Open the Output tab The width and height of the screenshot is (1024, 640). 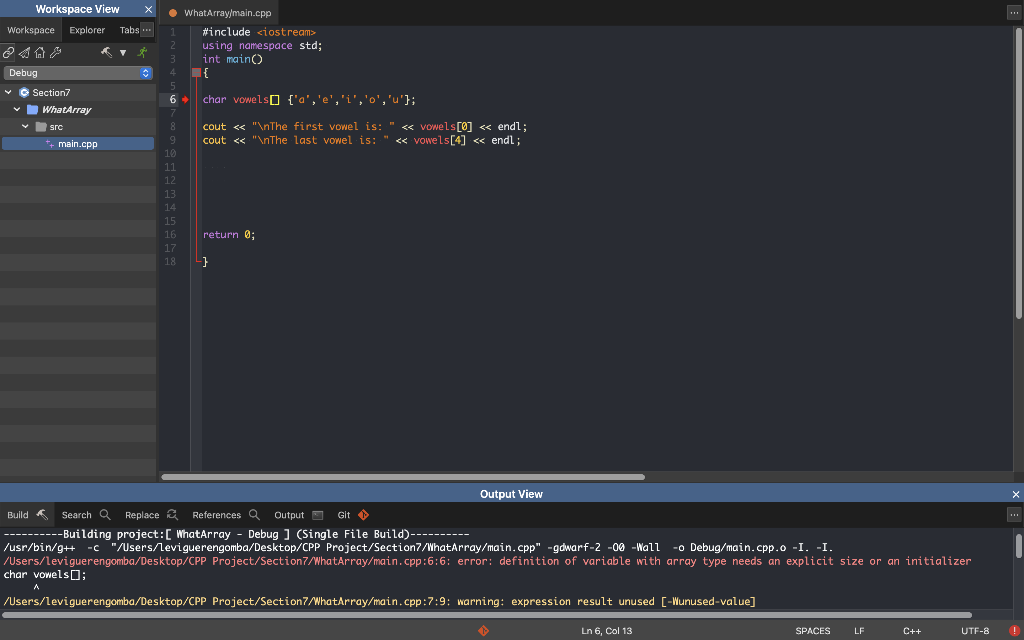[298, 515]
